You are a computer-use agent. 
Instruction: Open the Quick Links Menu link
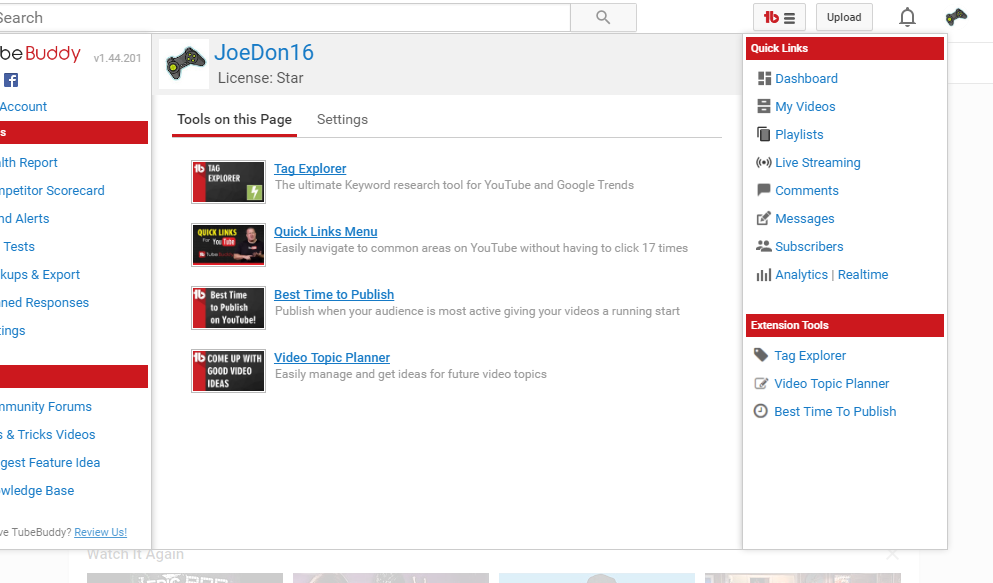click(x=326, y=232)
